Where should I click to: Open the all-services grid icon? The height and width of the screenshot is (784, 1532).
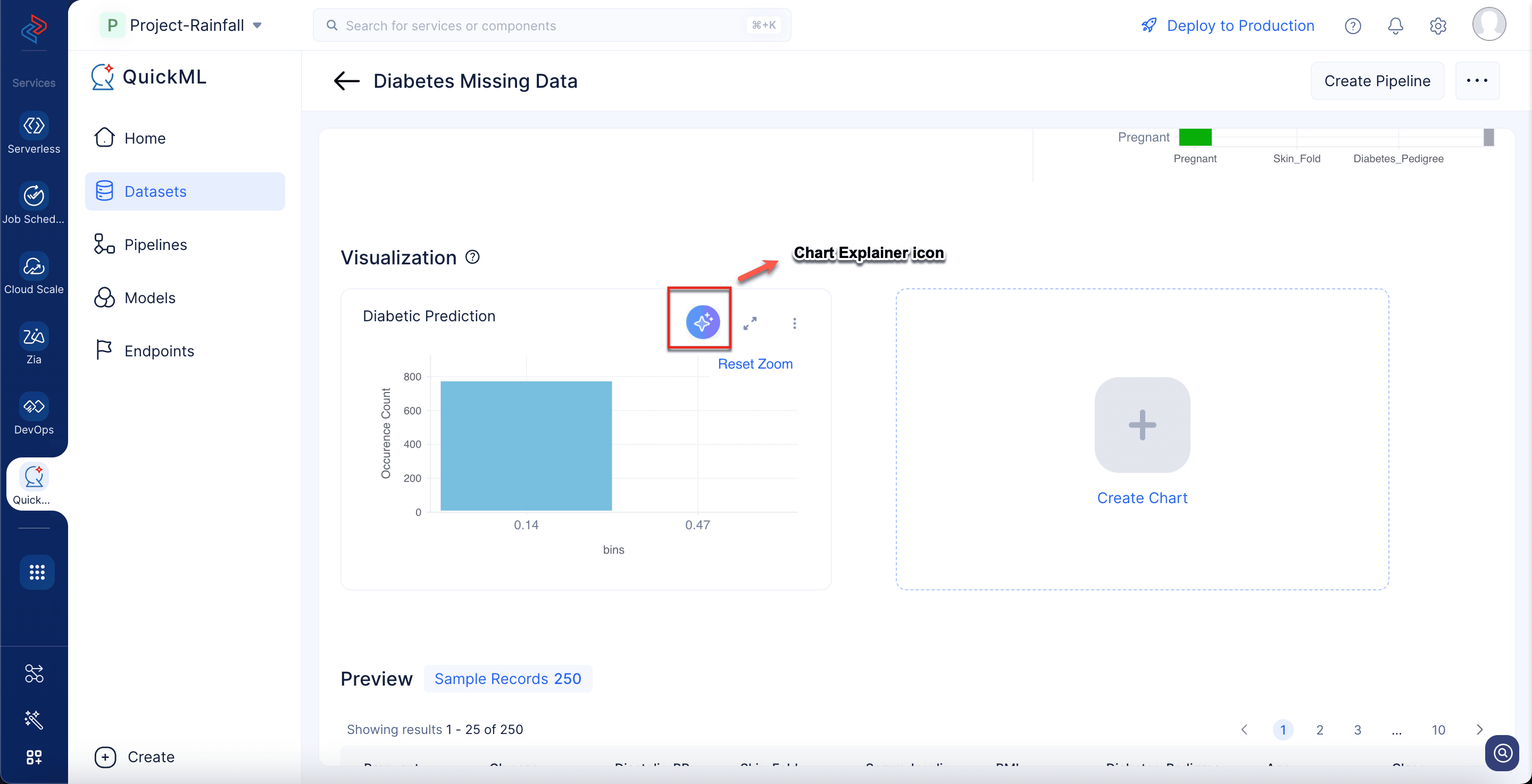[37, 572]
